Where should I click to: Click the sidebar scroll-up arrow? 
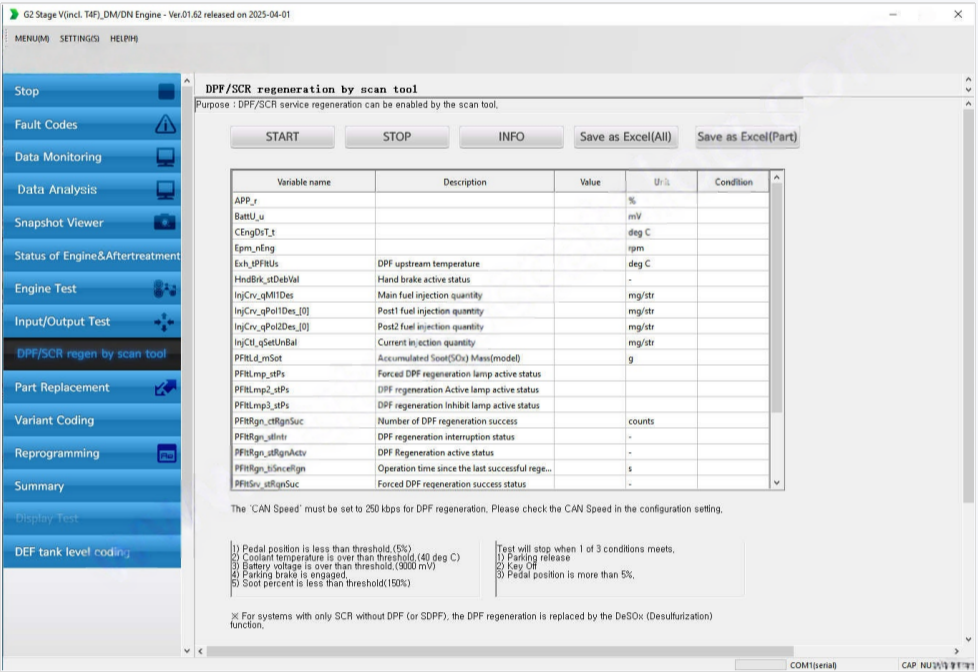coord(187,81)
